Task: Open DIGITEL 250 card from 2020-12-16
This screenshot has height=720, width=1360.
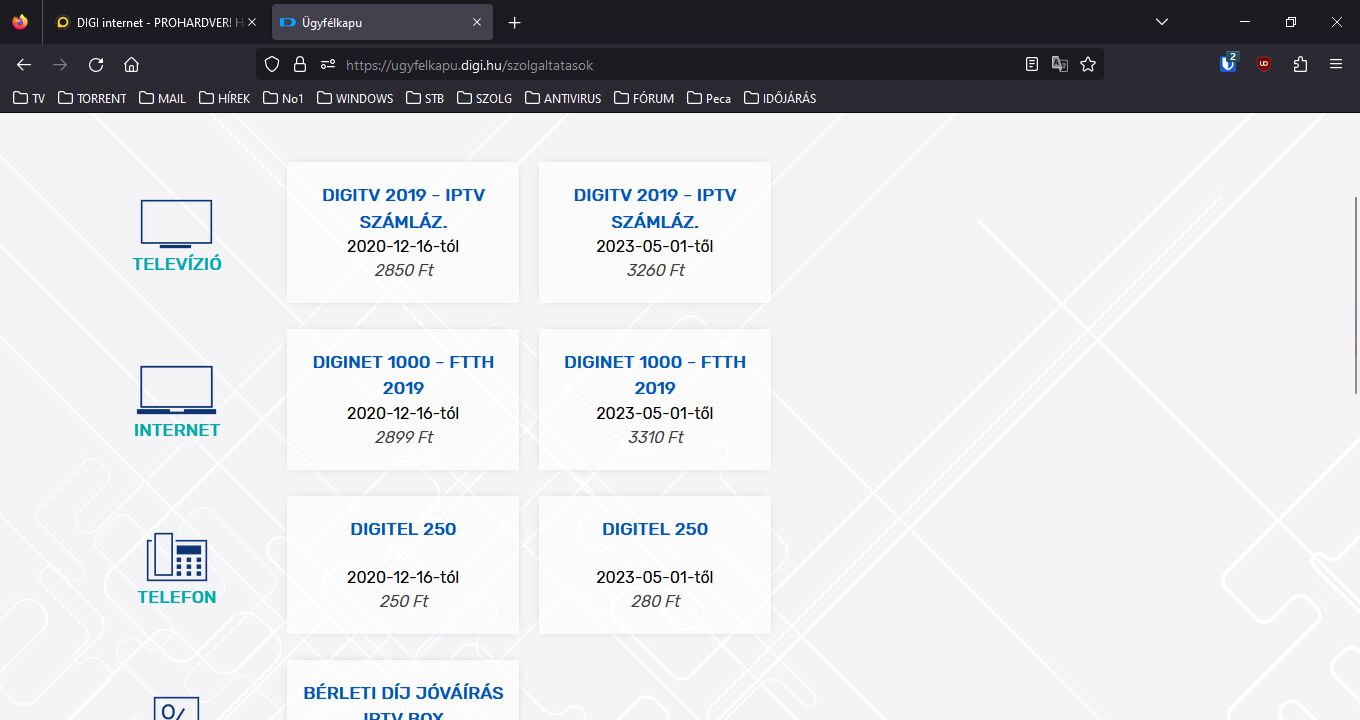Action: coord(403,565)
